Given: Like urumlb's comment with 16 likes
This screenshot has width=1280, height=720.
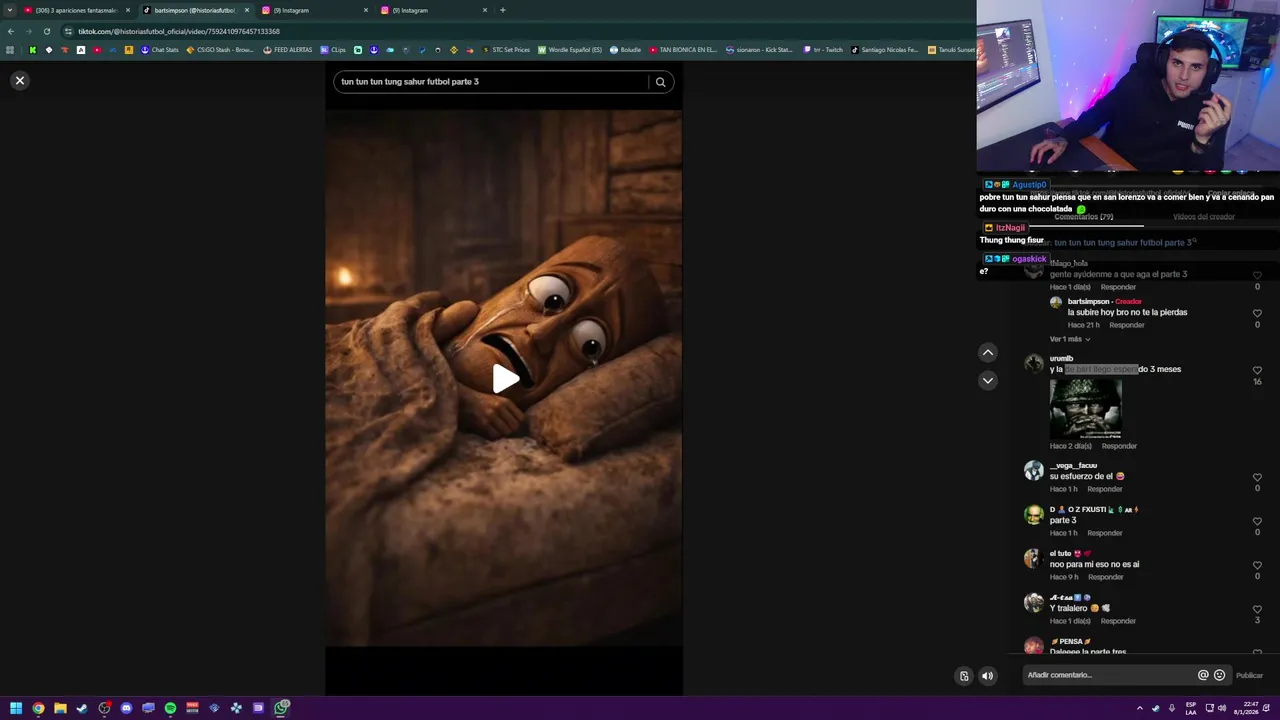Looking at the screenshot, I should (1257, 370).
